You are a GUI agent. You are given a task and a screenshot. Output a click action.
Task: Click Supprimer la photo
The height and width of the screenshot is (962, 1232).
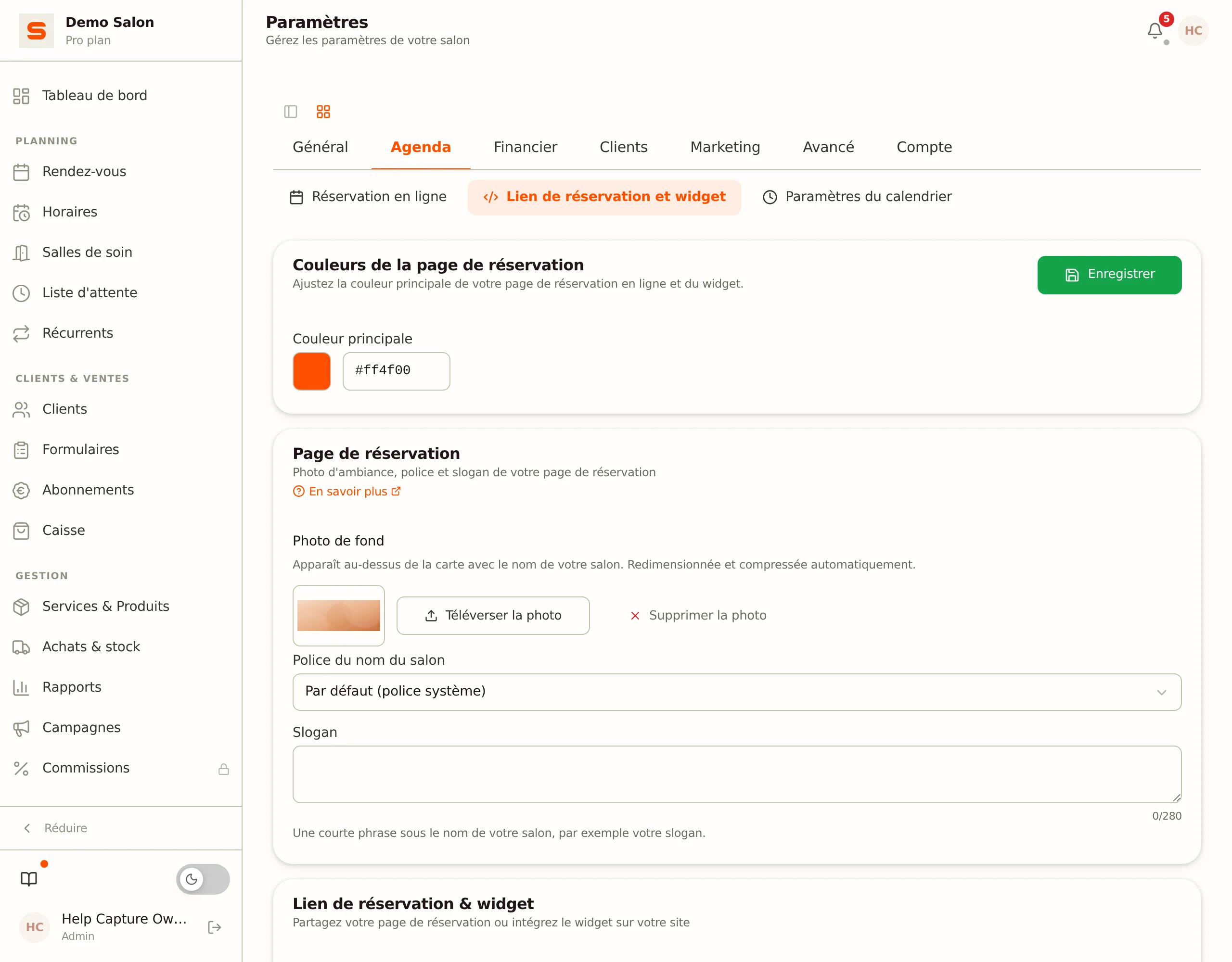click(698, 615)
